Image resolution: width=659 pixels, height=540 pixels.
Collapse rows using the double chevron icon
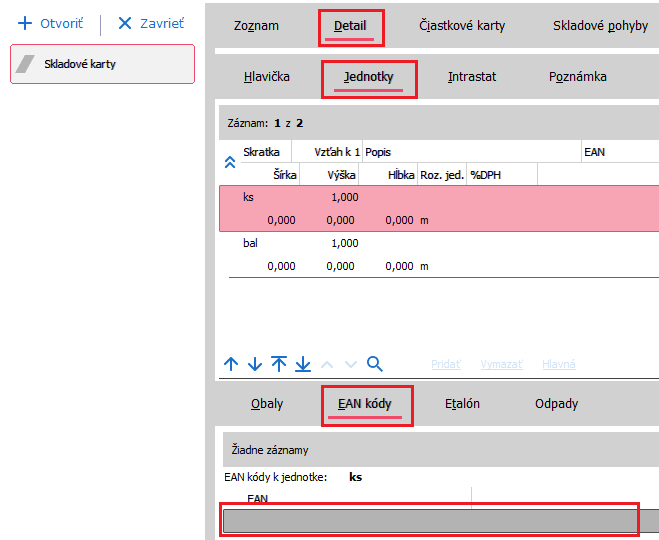tap(229, 162)
